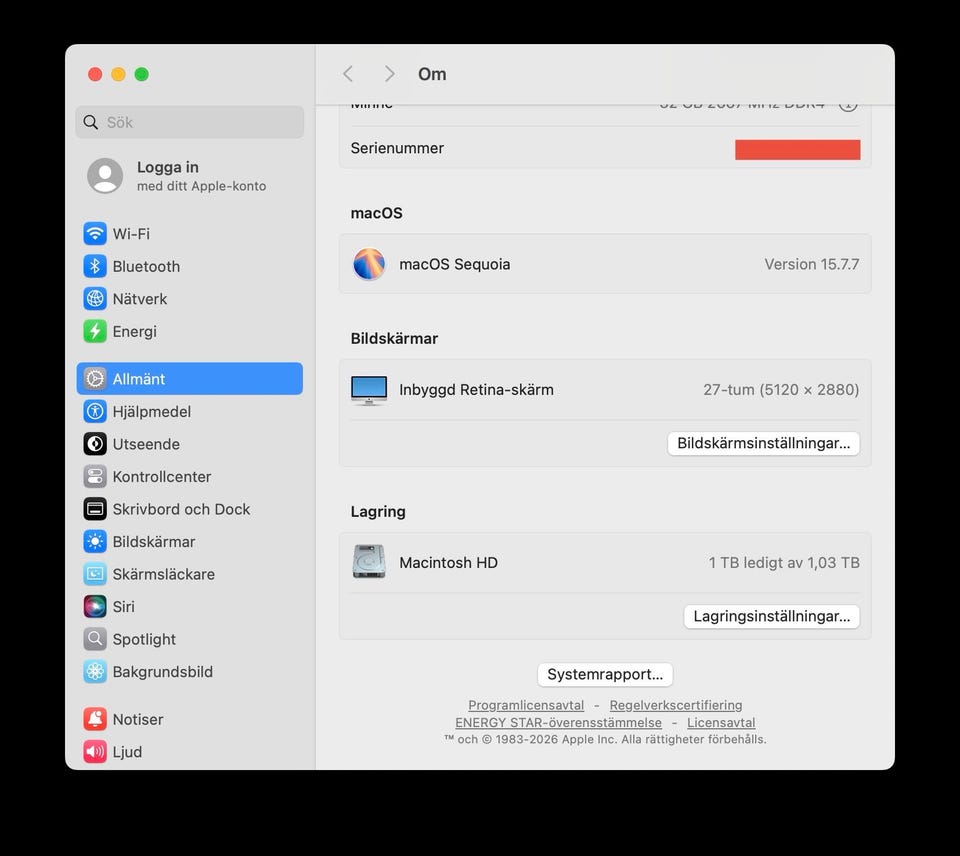Select the Siri sidebar item

click(190, 607)
